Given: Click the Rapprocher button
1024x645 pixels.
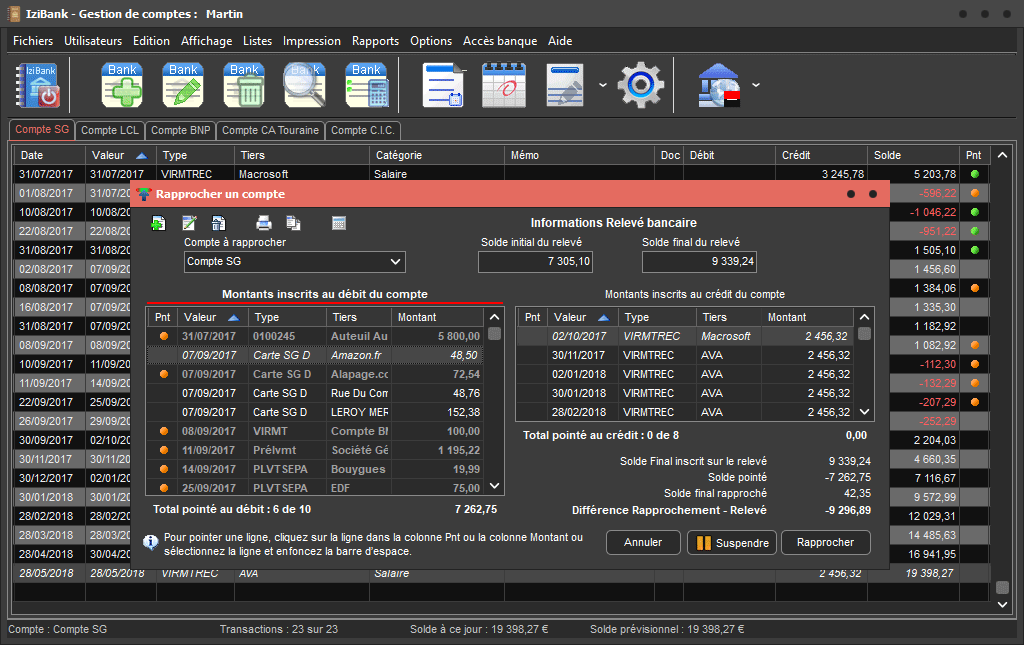Looking at the screenshot, I should tap(825, 542).
